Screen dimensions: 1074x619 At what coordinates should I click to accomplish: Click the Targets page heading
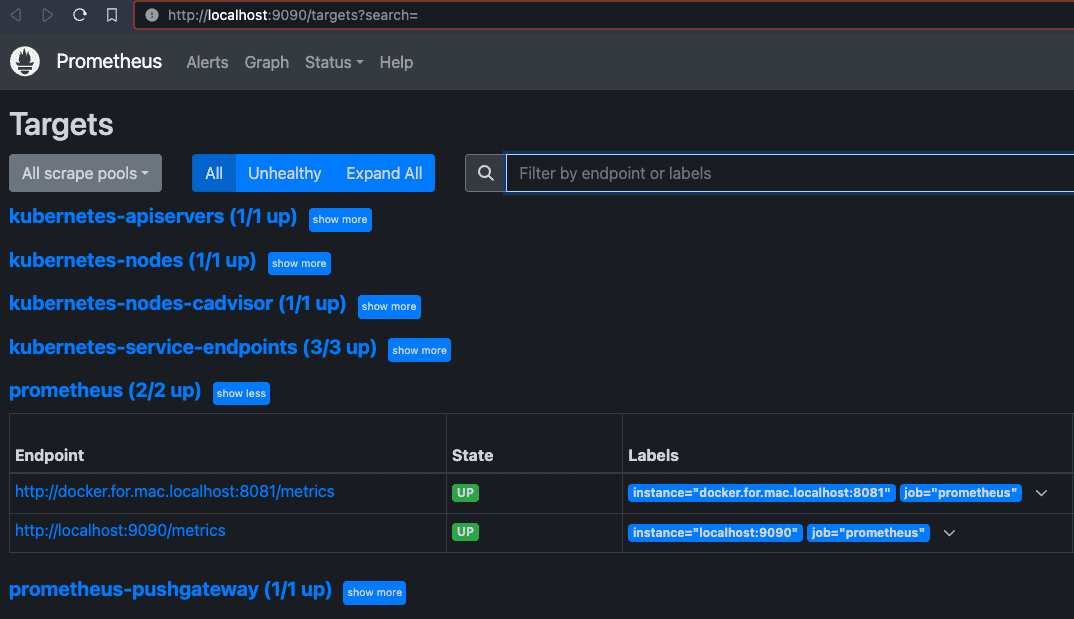62,125
